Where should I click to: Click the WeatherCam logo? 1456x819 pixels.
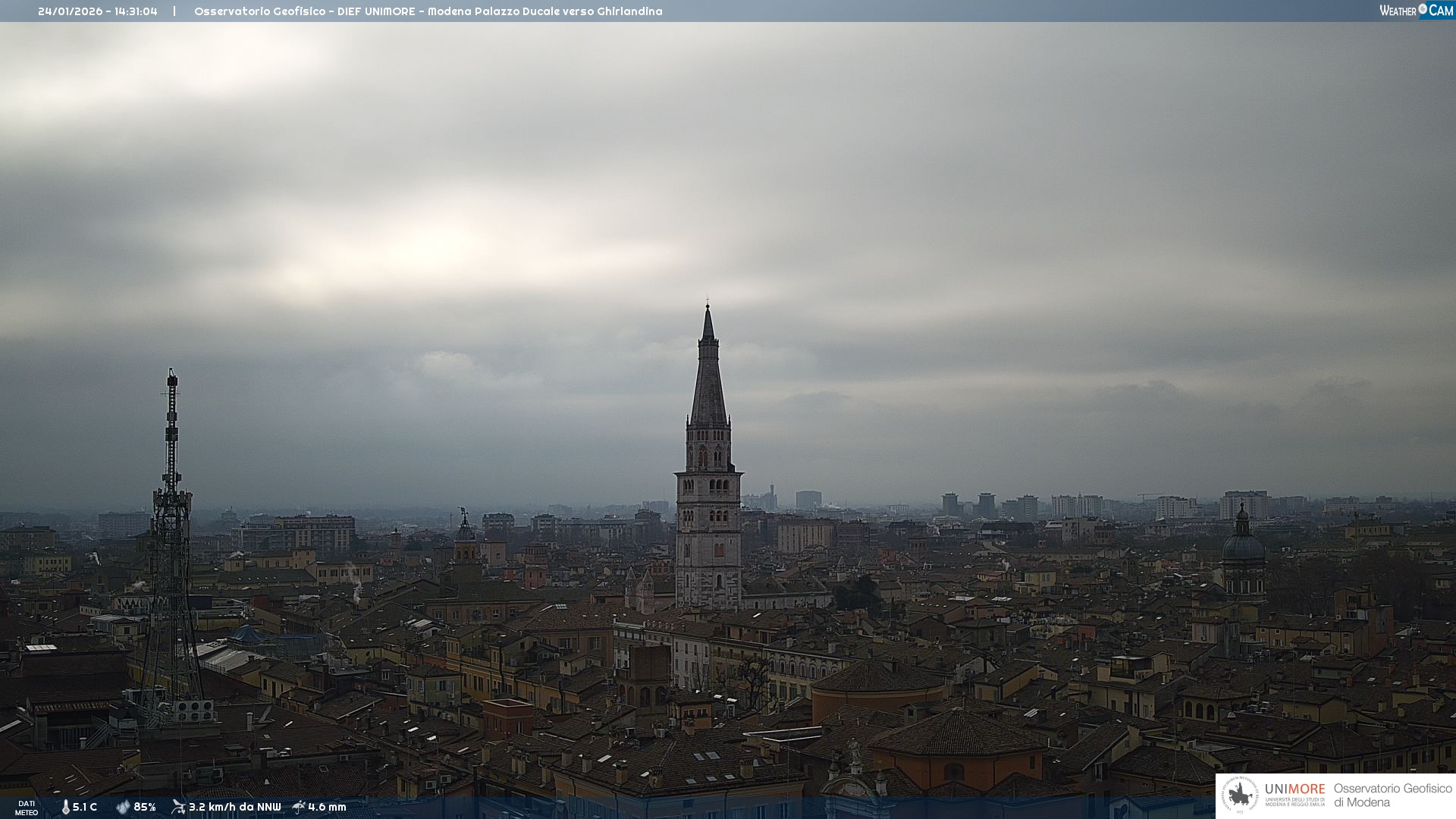(1416, 11)
